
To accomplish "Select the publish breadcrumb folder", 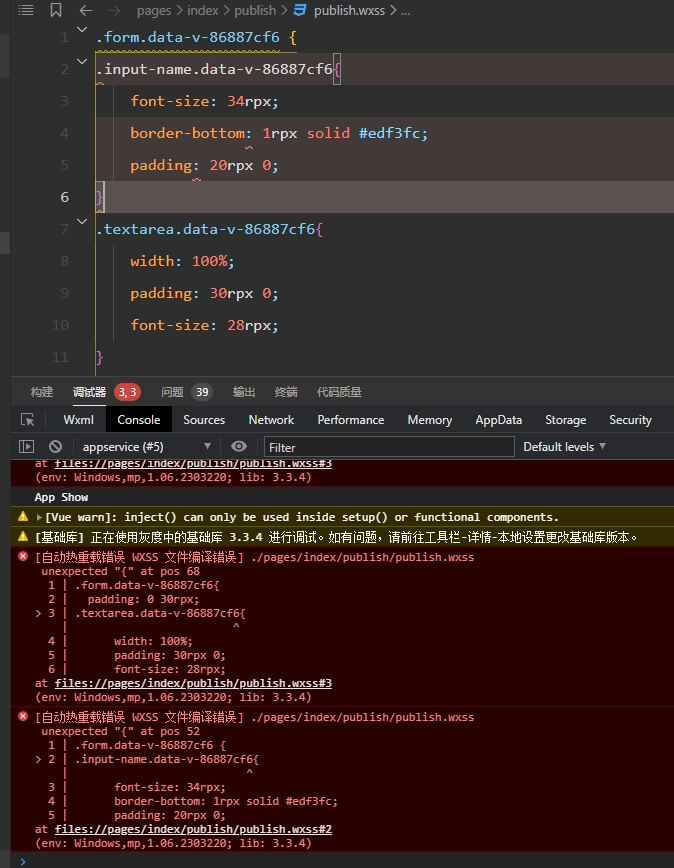I will (255, 11).
